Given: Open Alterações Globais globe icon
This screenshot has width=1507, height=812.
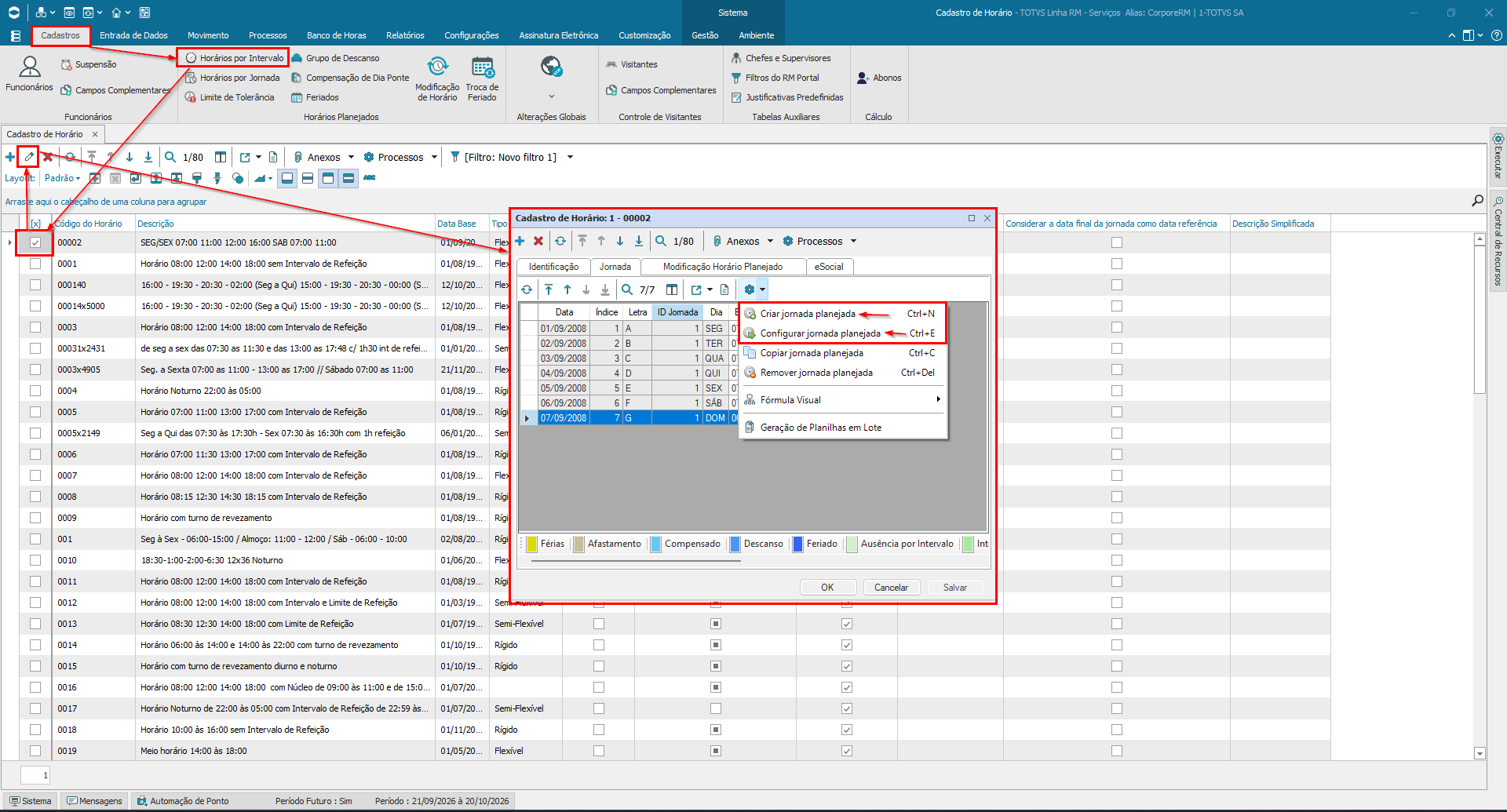Looking at the screenshot, I should (551, 67).
